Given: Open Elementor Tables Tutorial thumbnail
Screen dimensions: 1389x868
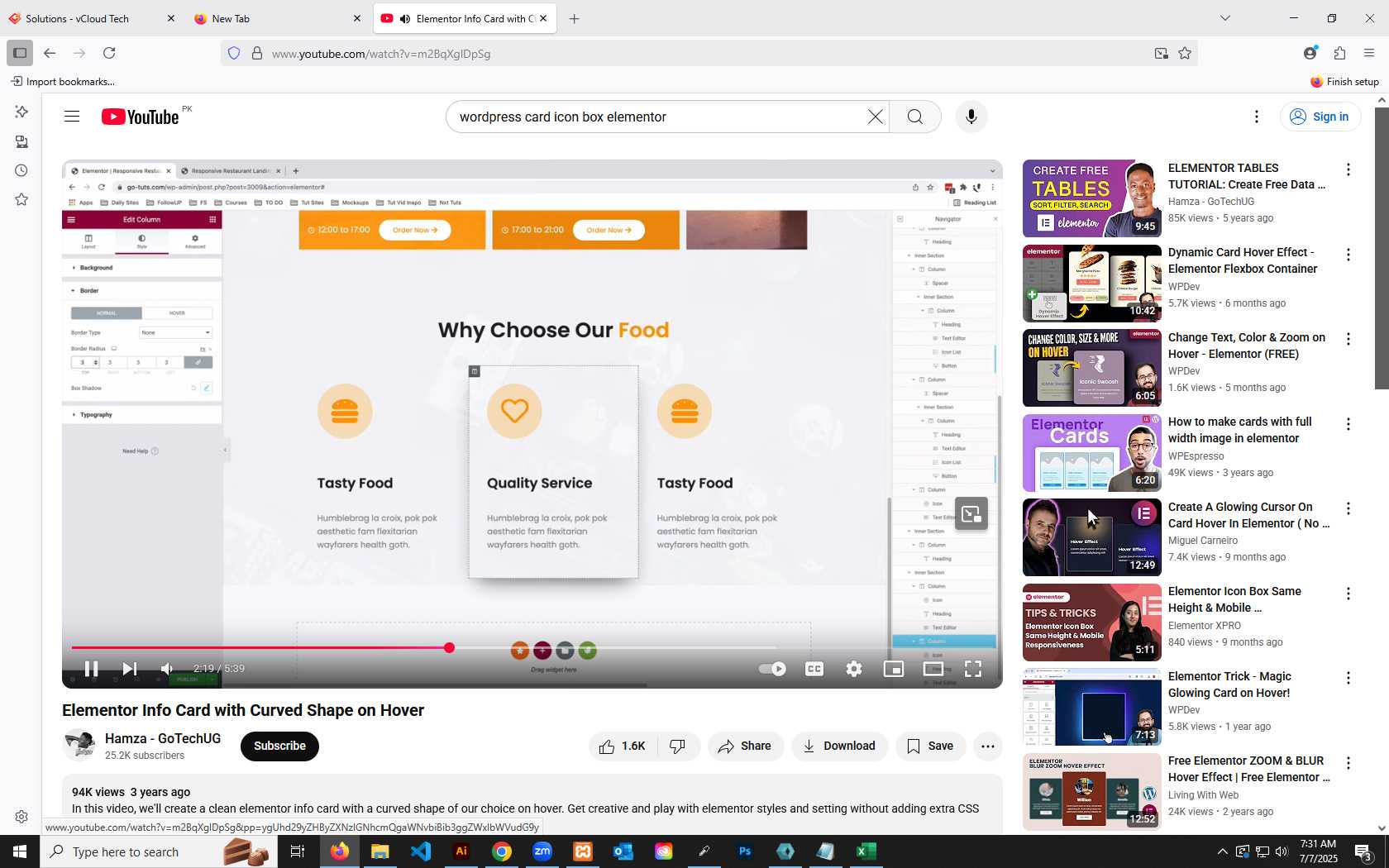Looking at the screenshot, I should [x=1092, y=198].
